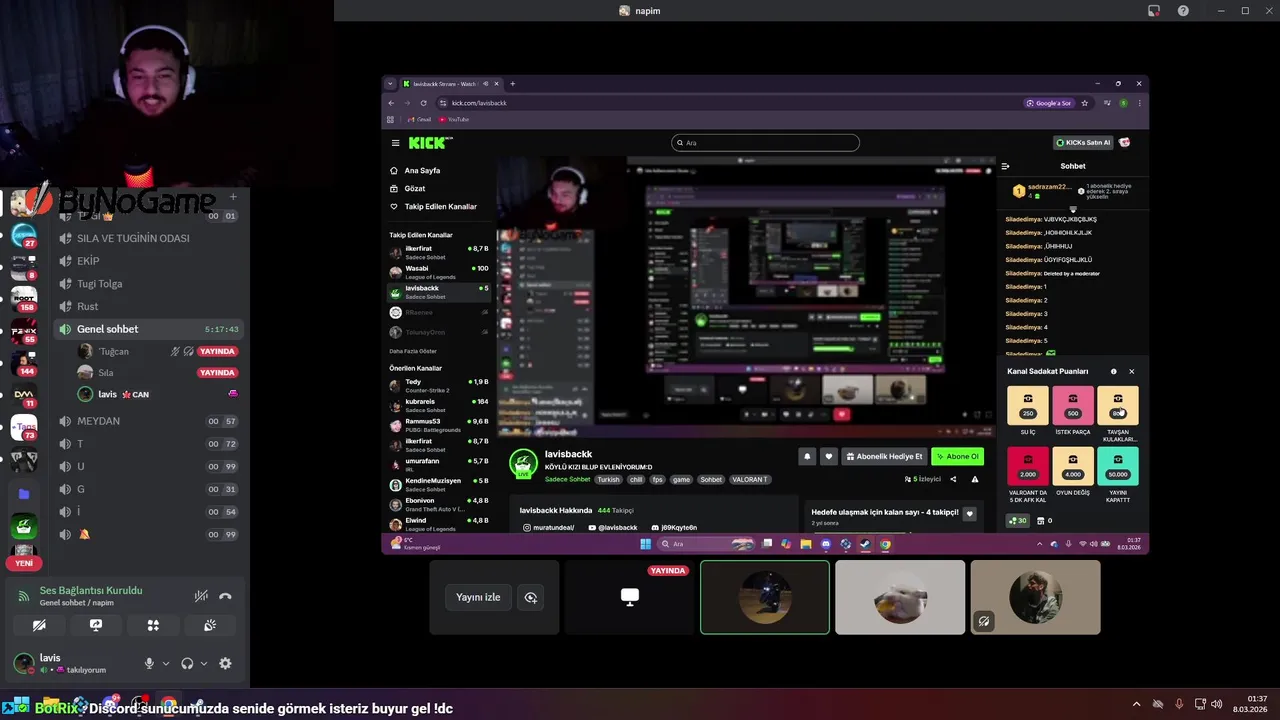Join the MEYDAN voice channel
Screen dimensions: 1280x720
point(148,421)
